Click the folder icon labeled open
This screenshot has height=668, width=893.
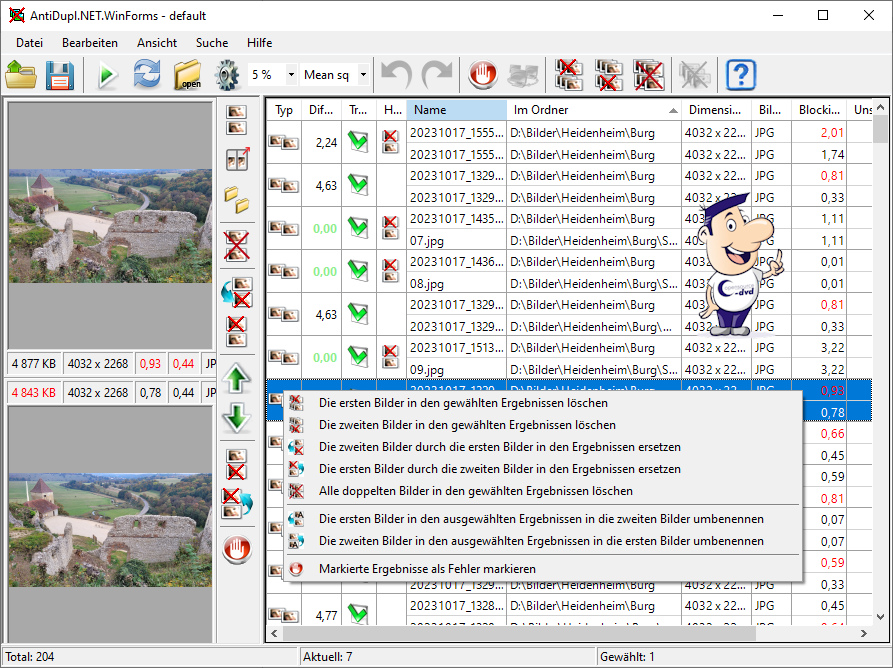pos(187,75)
